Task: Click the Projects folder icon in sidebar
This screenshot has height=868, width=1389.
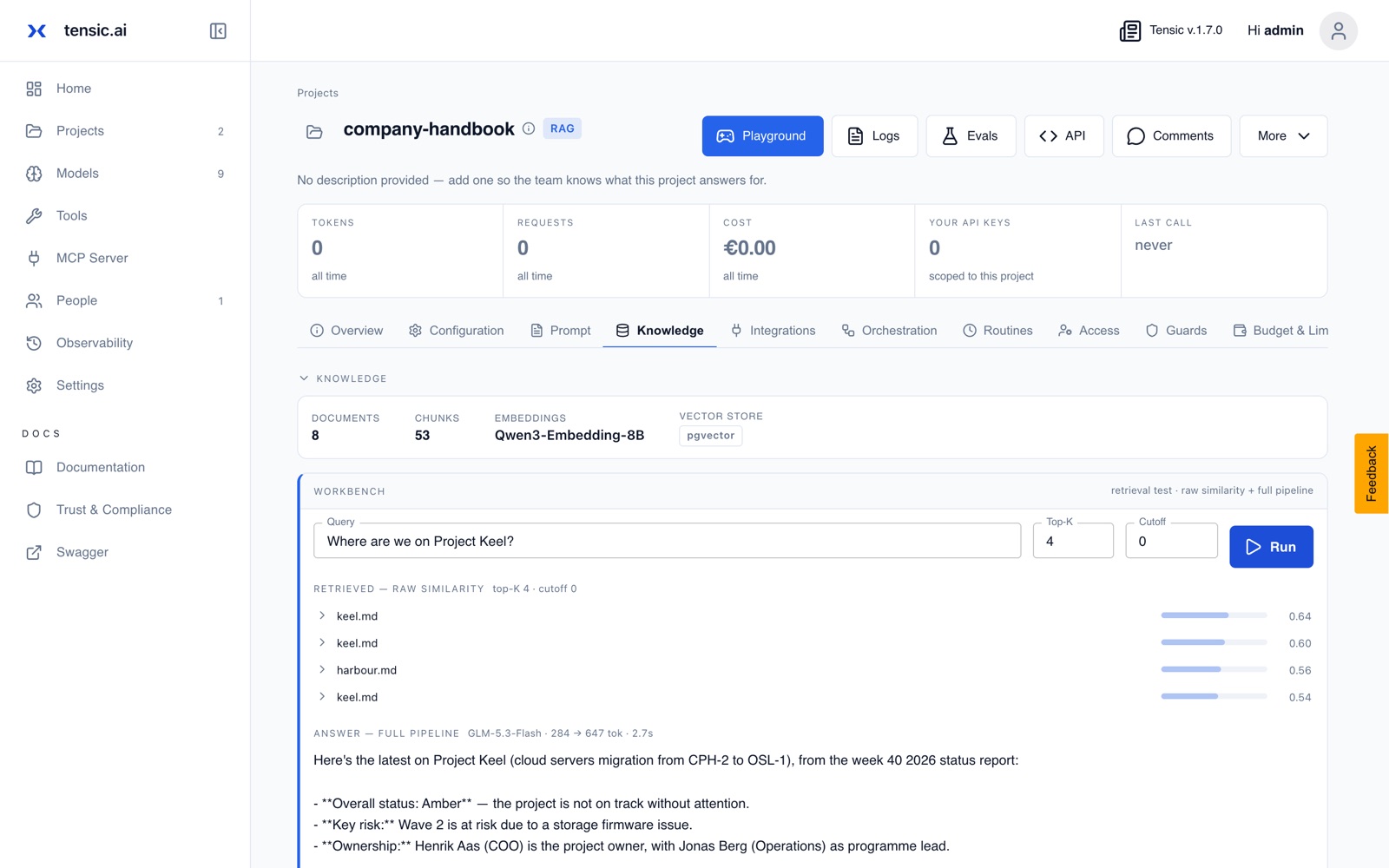Action: click(x=34, y=131)
